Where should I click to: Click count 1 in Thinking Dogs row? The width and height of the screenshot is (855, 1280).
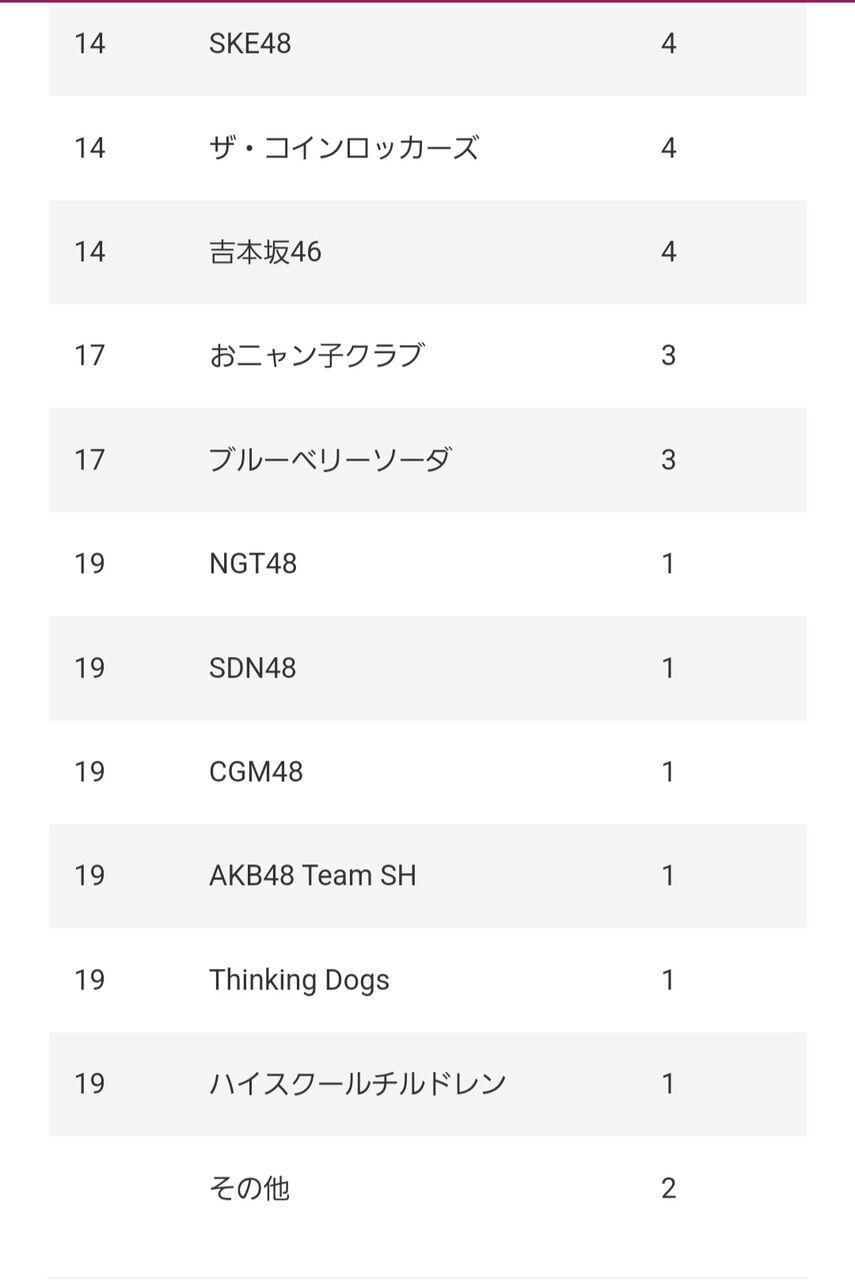point(669,980)
